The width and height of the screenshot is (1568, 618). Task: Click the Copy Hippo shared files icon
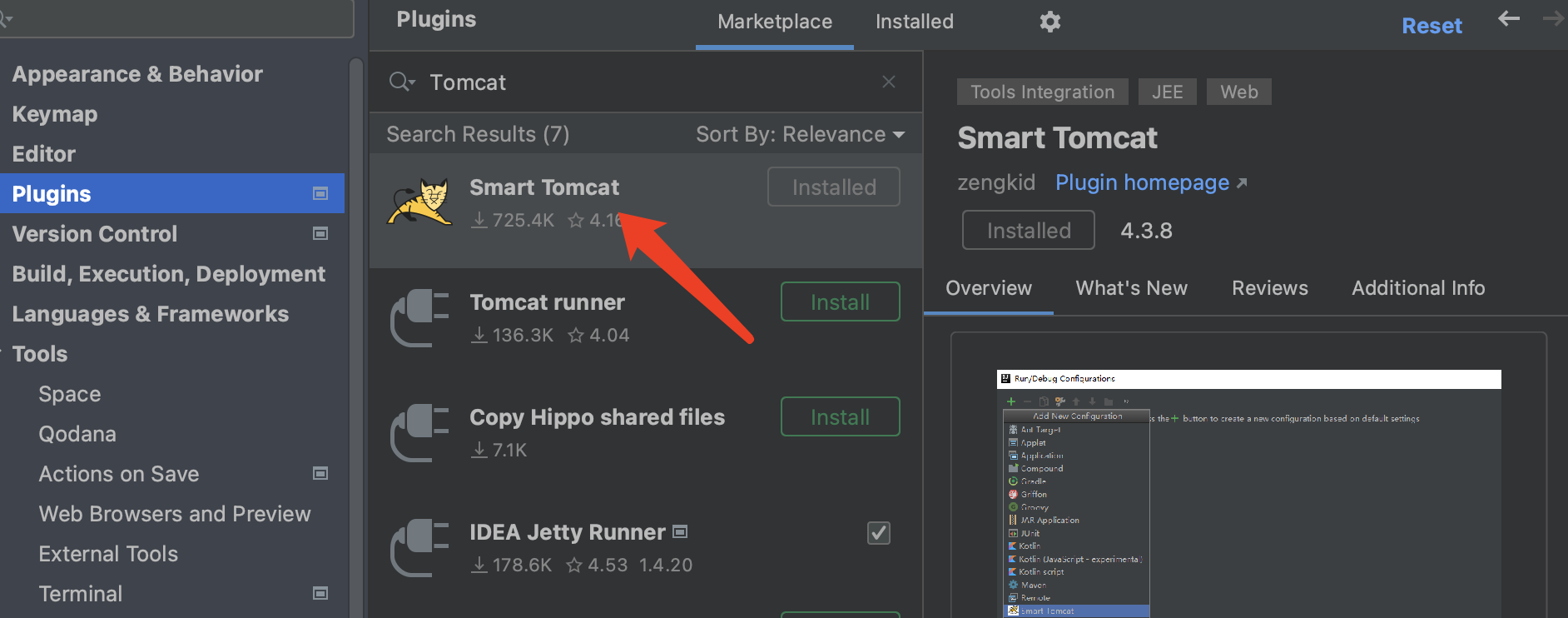[x=420, y=432]
